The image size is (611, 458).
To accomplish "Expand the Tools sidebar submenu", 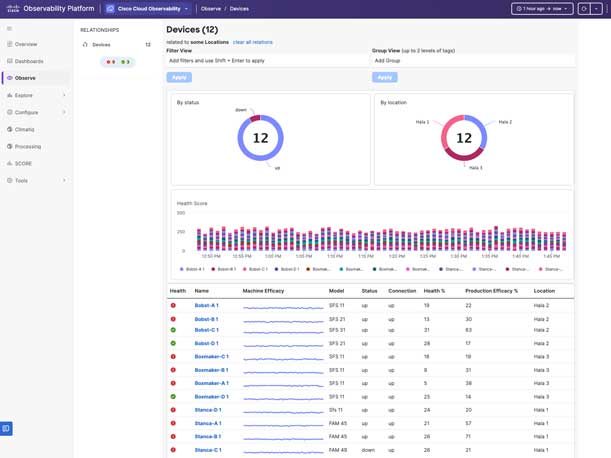I will coord(64,180).
